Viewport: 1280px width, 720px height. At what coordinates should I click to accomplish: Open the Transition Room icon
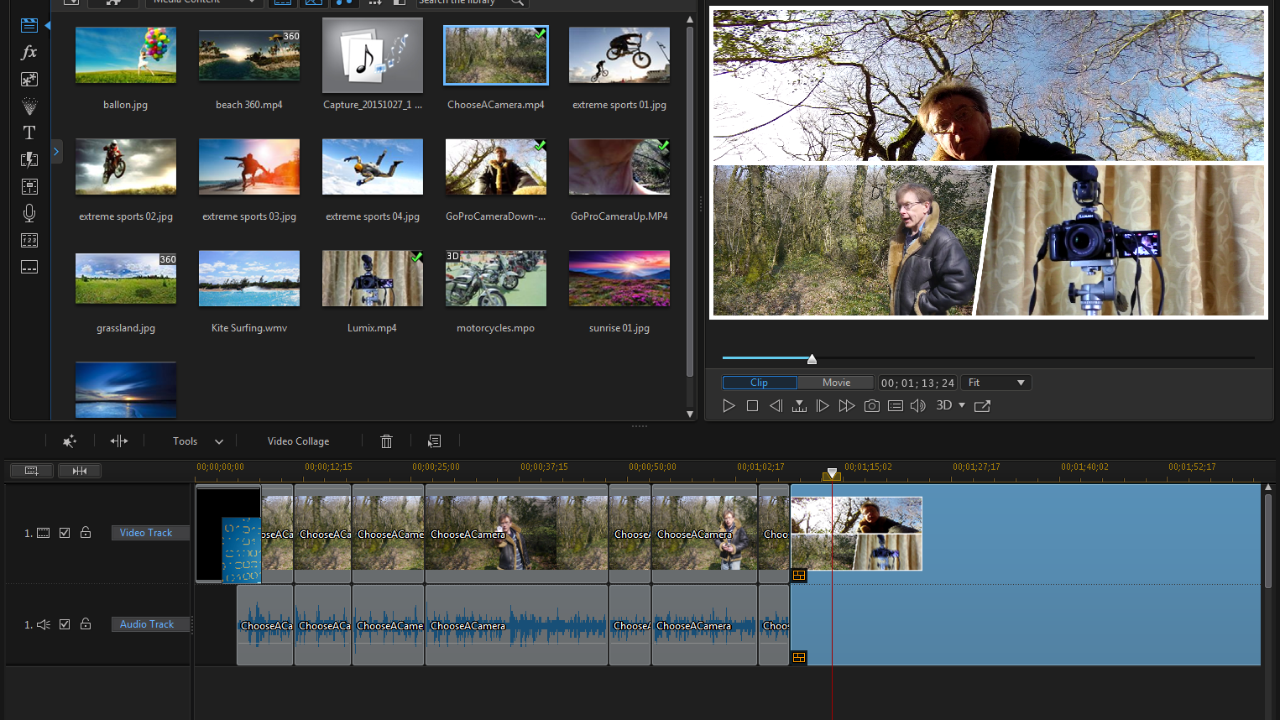pyautogui.click(x=29, y=160)
